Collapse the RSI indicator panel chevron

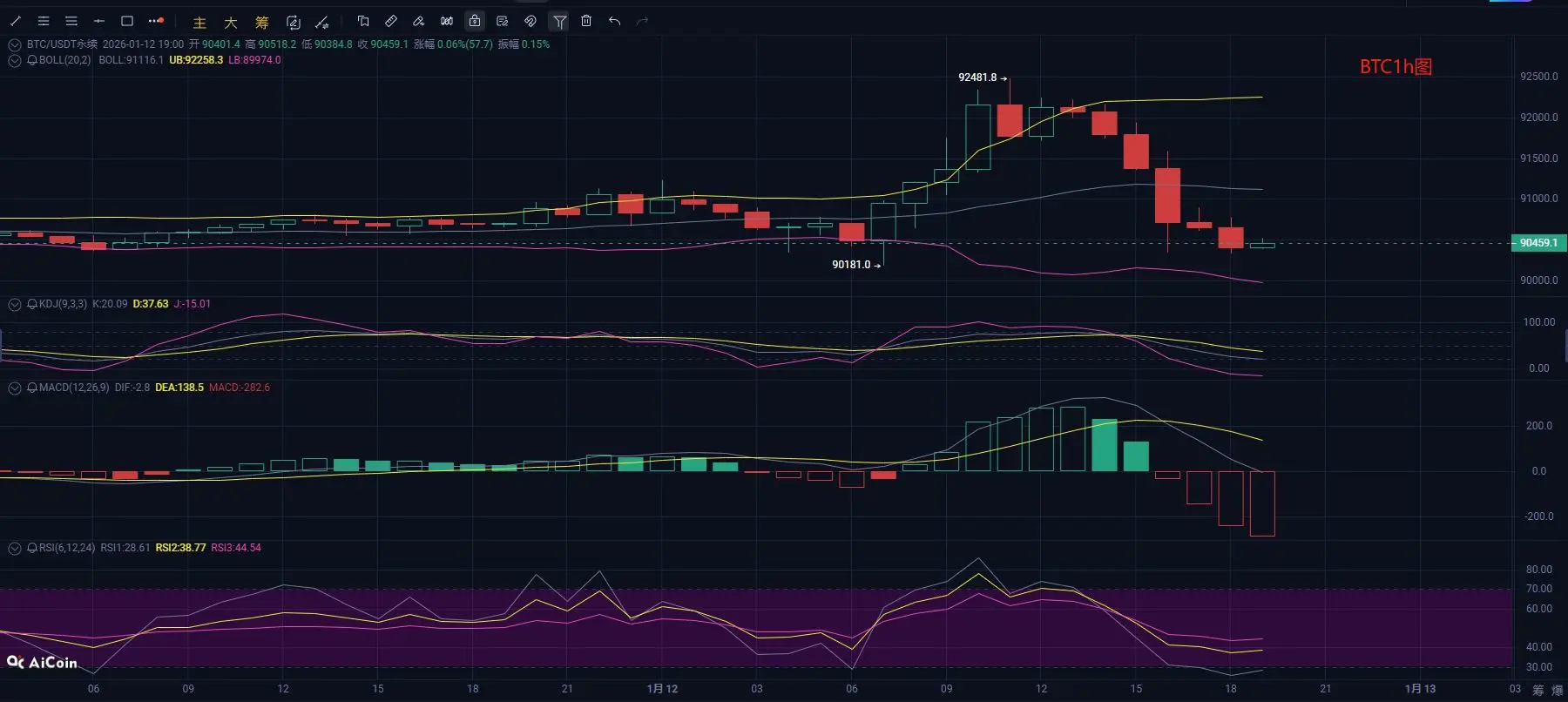(15, 549)
